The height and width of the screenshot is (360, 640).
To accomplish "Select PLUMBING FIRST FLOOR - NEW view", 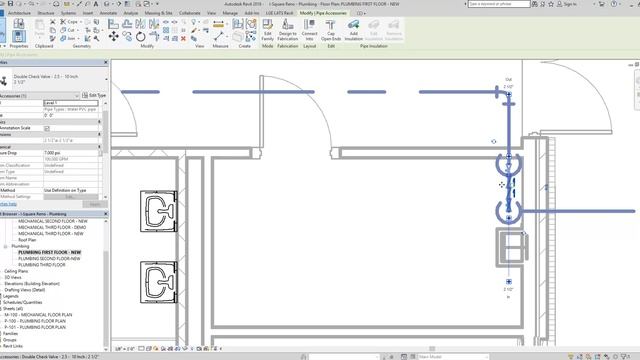I will (x=49, y=253).
